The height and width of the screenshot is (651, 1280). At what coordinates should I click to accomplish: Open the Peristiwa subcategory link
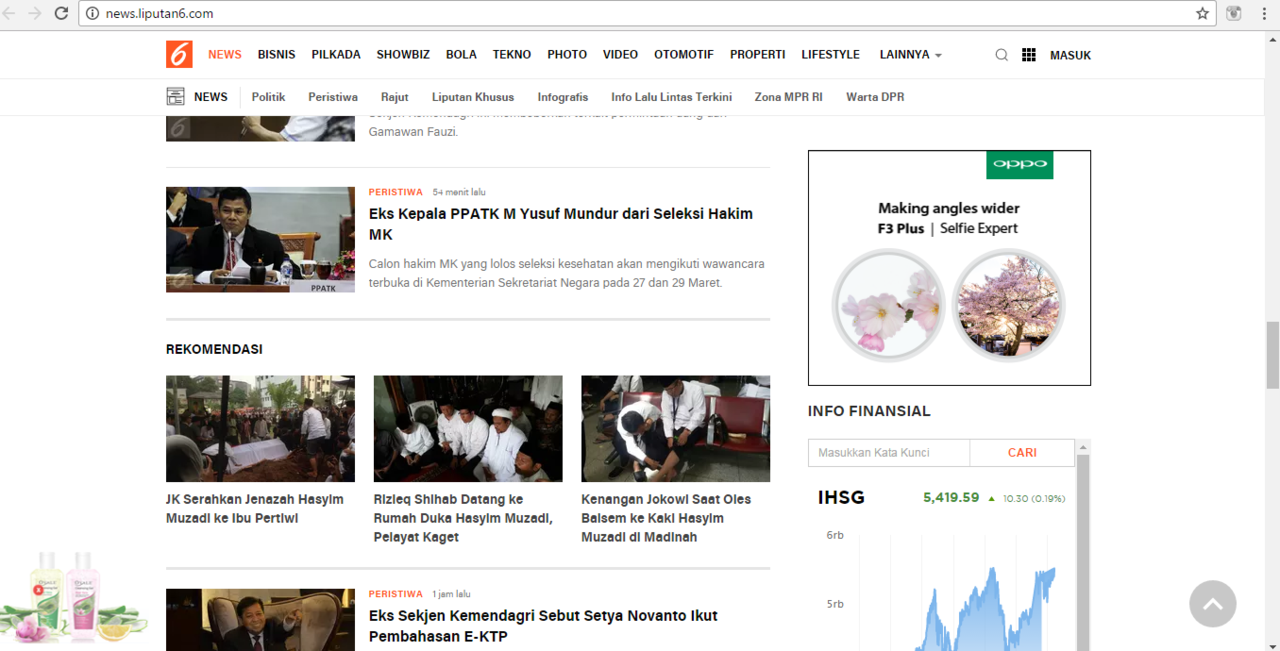pyautogui.click(x=333, y=97)
